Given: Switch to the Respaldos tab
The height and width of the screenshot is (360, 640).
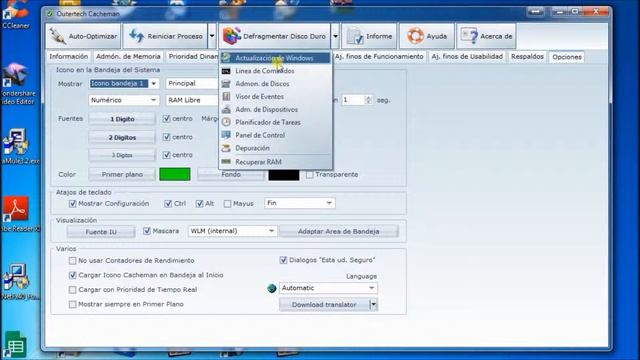Looking at the screenshot, I should 527,57.
